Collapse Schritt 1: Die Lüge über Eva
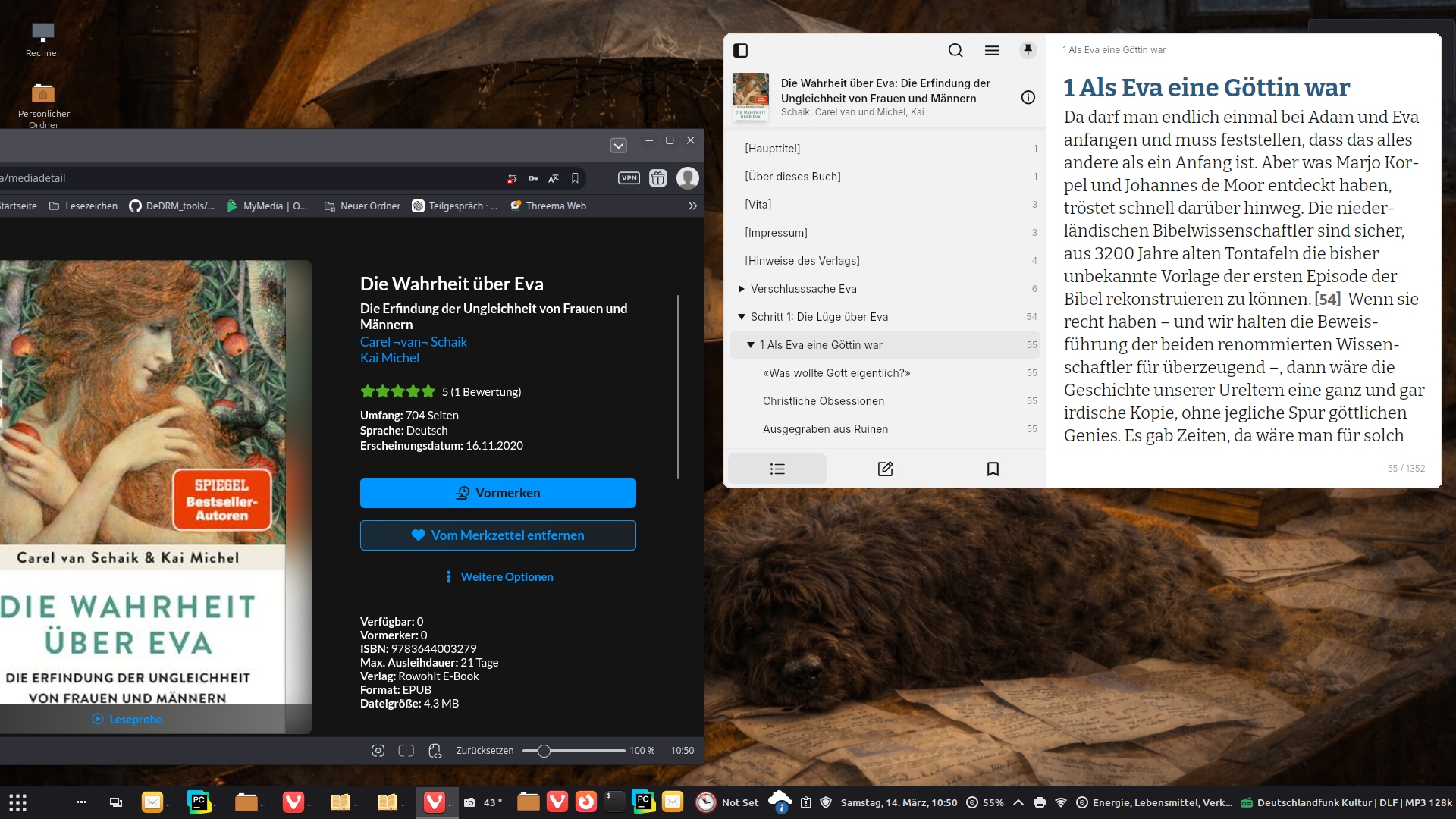 coord(742,317)
